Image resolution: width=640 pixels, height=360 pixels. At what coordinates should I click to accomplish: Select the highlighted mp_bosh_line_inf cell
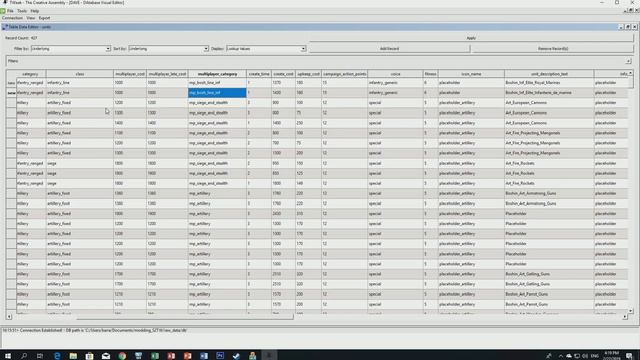[x=217, y=93]
